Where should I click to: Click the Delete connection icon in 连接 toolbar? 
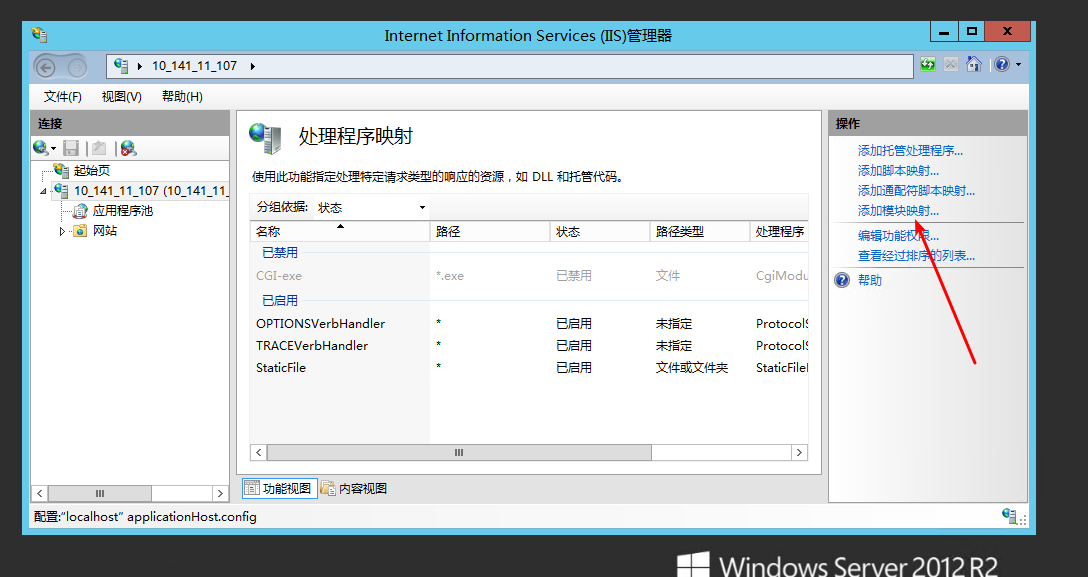[127, 148]
